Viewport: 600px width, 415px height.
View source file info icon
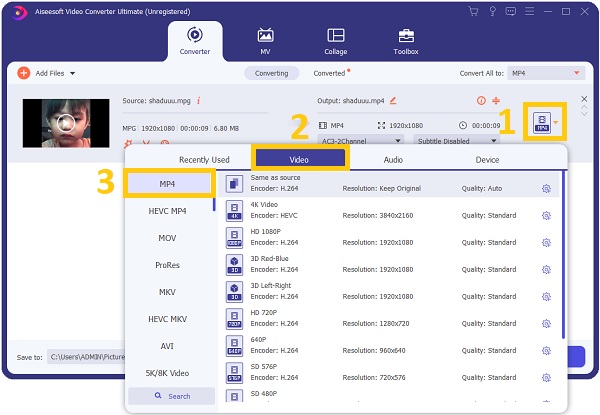click(199, 101)
